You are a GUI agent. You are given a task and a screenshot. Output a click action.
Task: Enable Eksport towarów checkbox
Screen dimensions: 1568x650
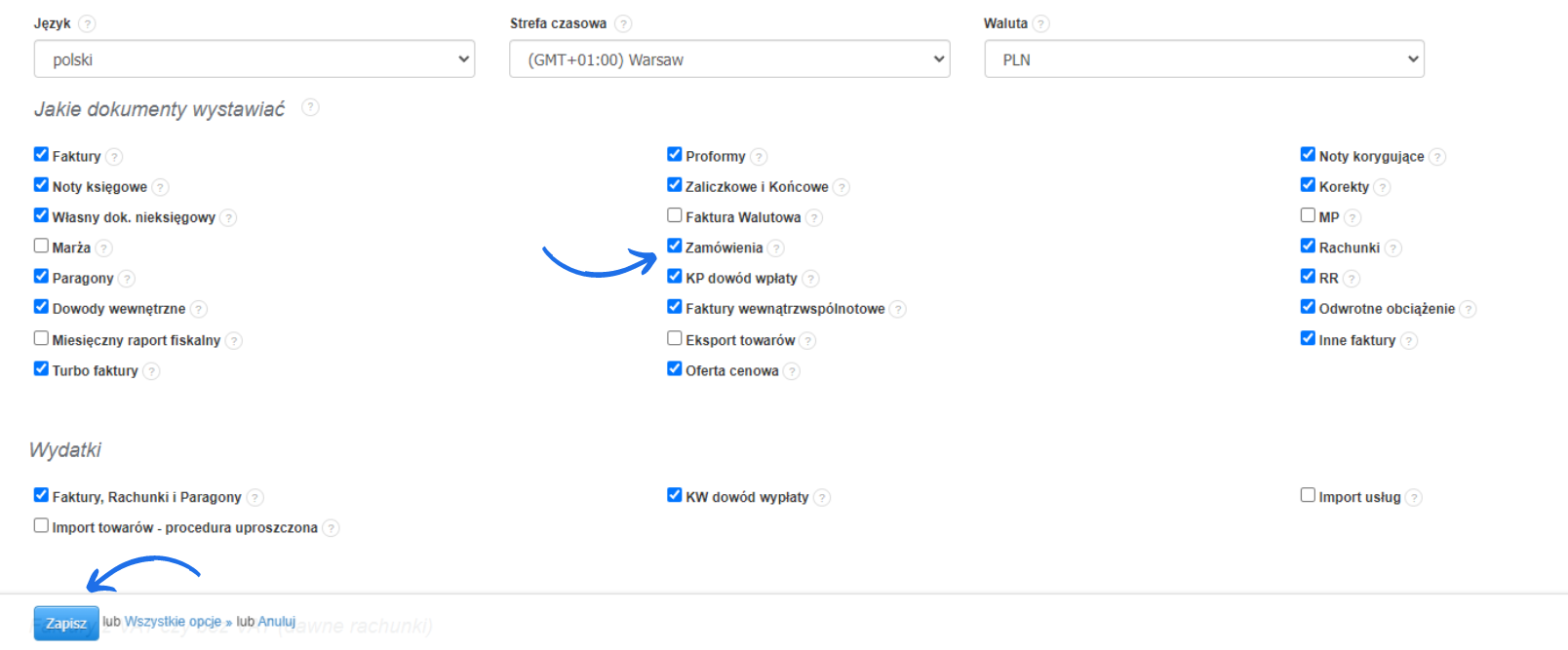pyautogui.click(x=675, y=338)
